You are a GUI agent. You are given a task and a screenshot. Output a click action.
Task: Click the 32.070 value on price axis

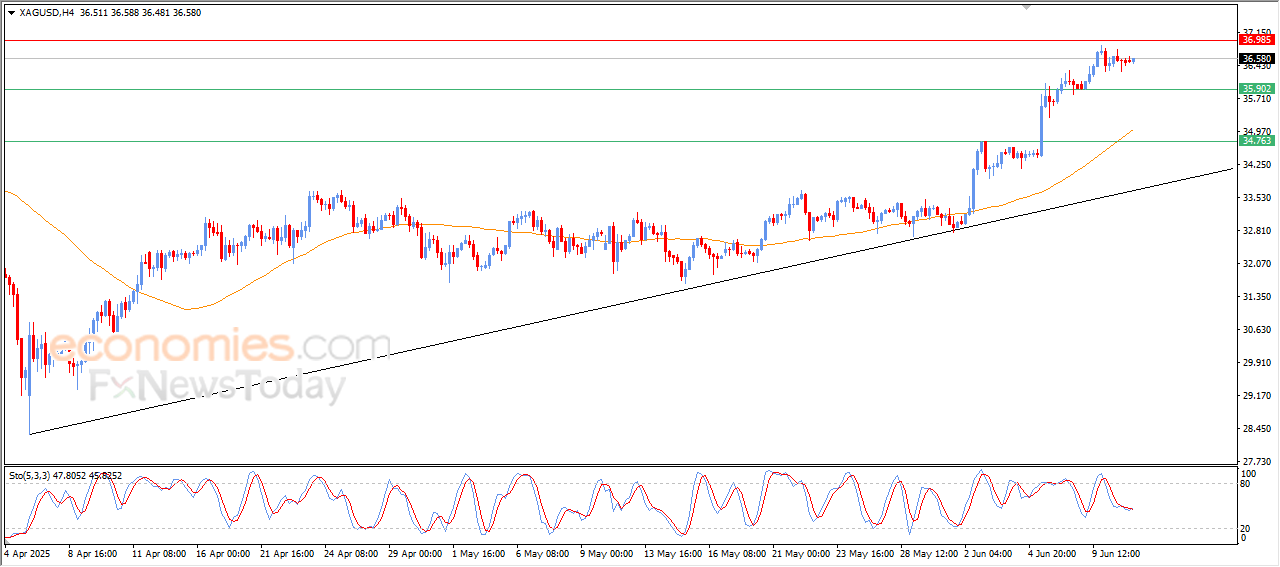pos(1256,264)
